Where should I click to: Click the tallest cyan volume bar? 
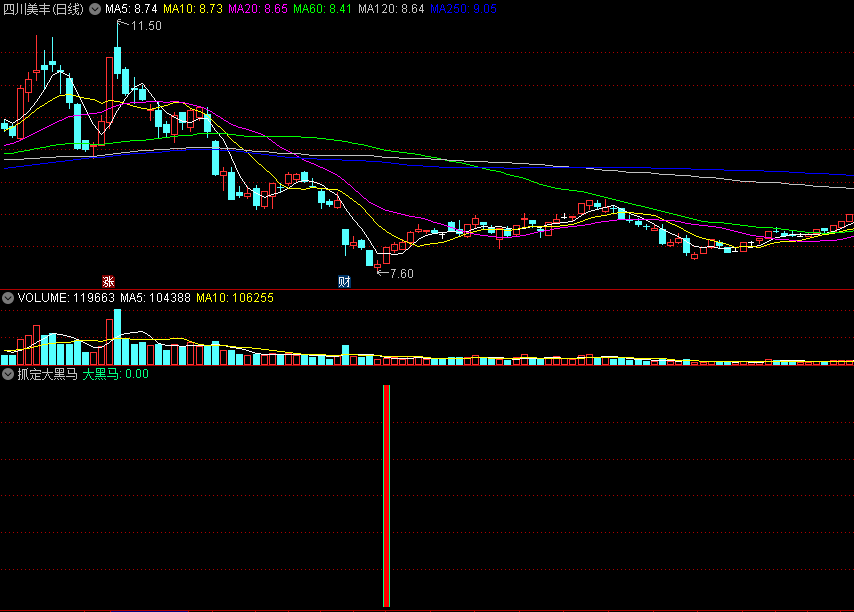118,337
